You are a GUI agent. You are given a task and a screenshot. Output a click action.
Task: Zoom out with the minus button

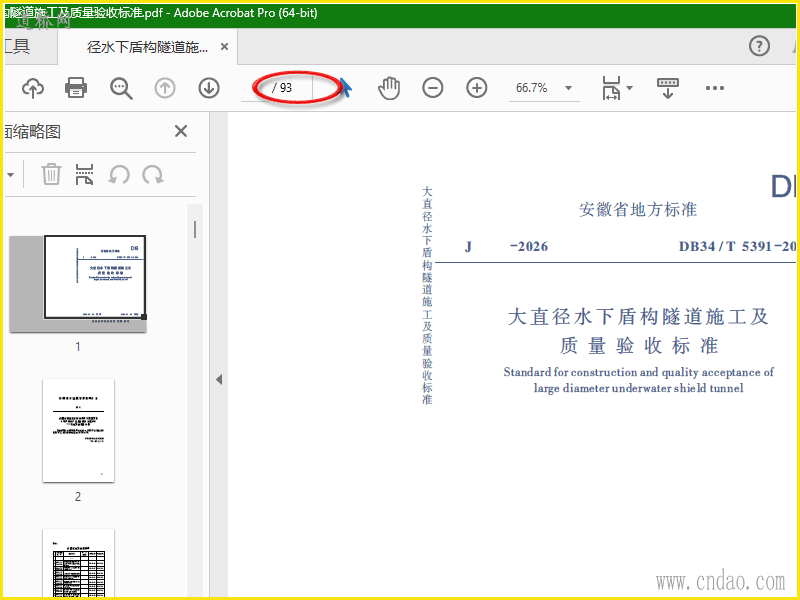click(x=433, y=88)
